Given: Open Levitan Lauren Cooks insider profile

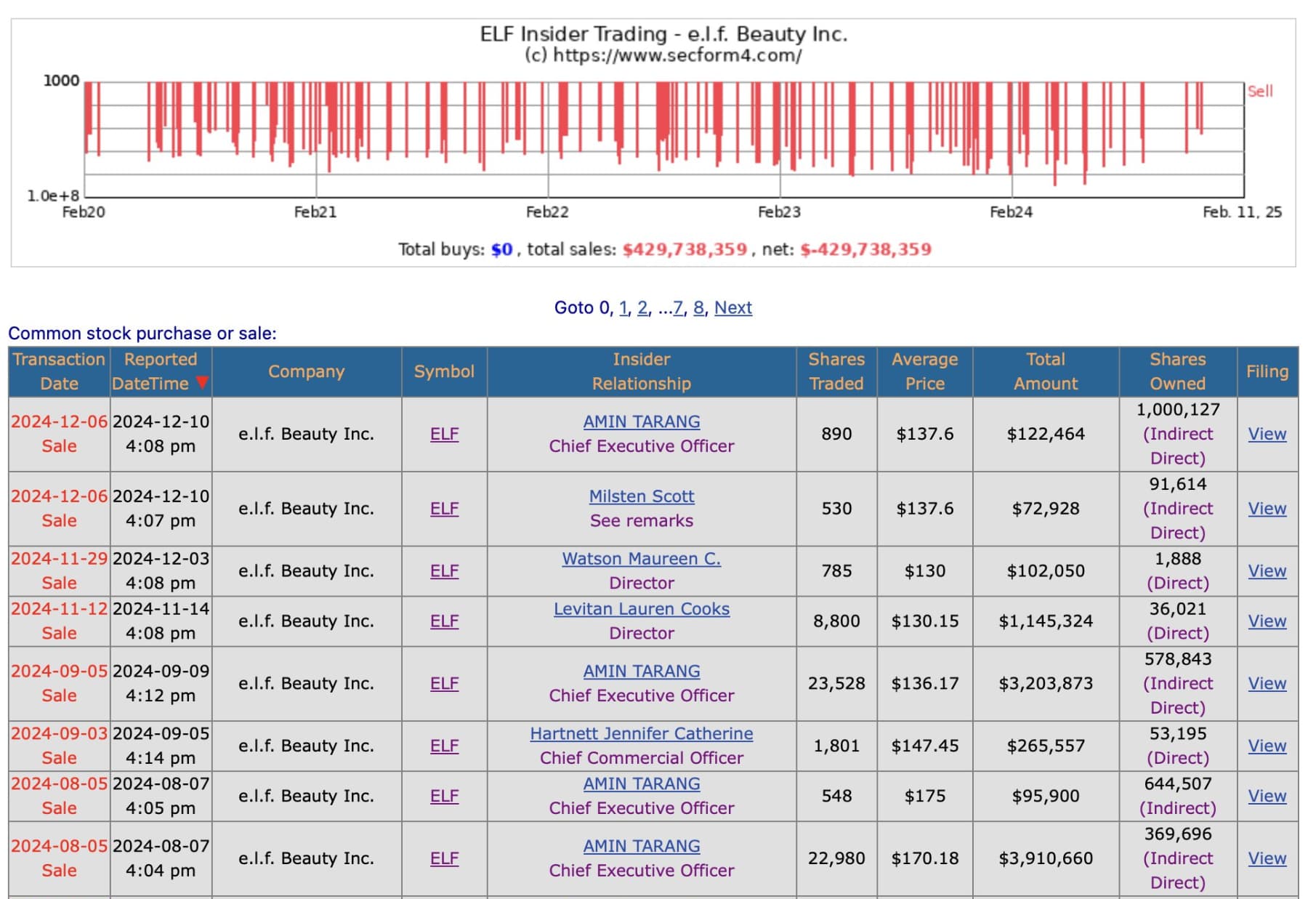Looking at the screenshot, I should click(x=641, y=609).
